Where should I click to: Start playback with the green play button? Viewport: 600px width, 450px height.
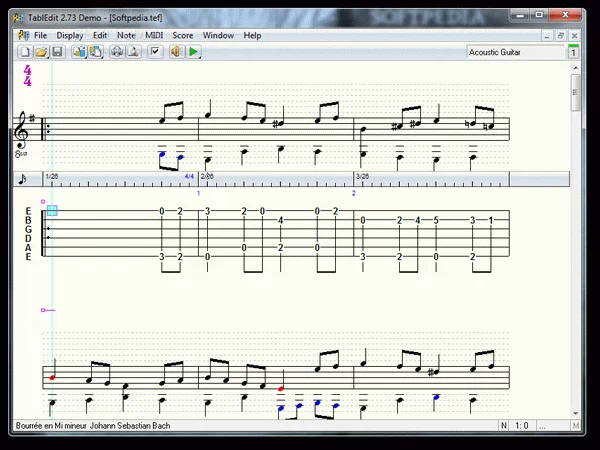(193, 52)
